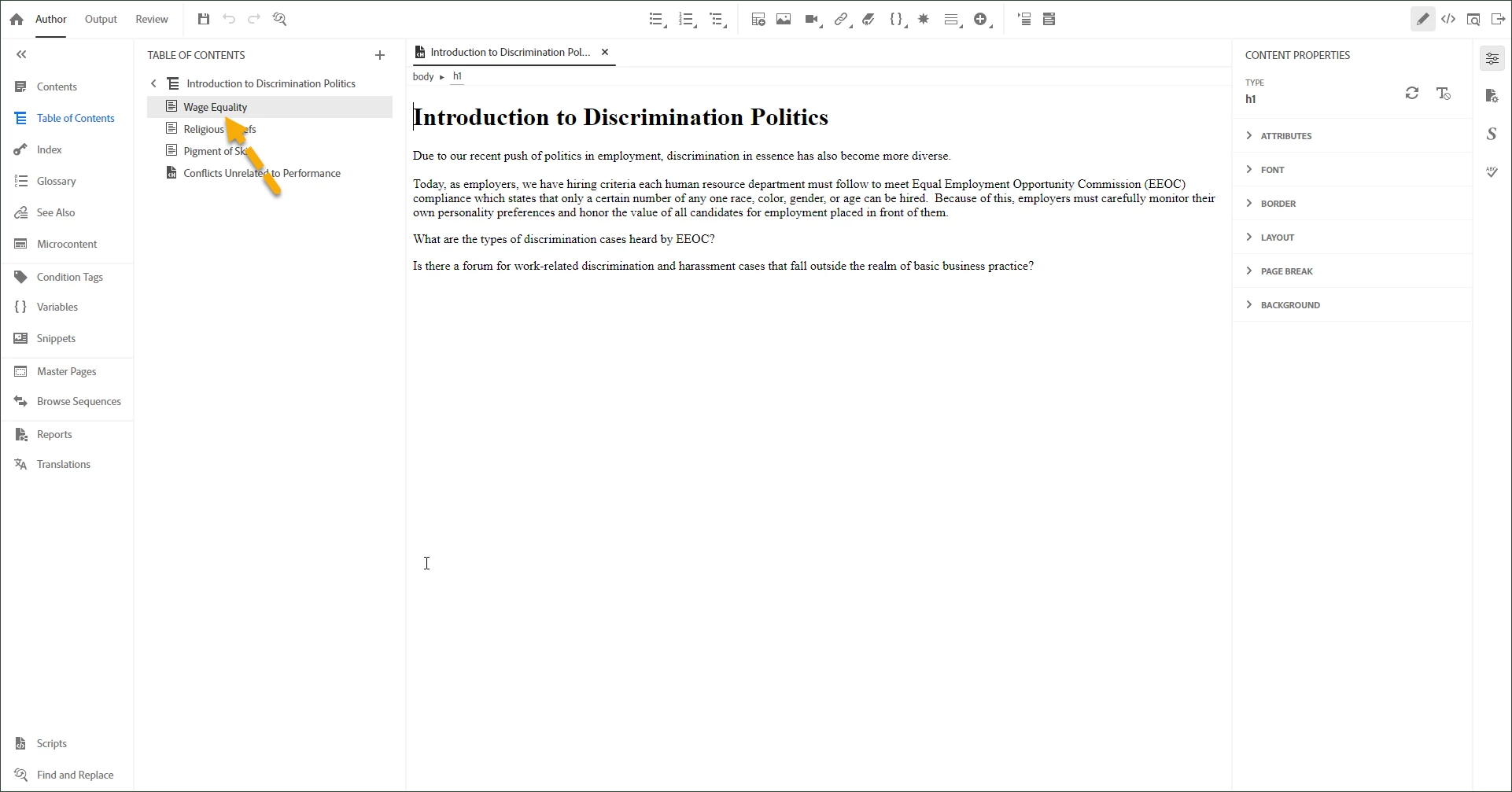Open Scripts in the sidebar

[x=51, y=743]
